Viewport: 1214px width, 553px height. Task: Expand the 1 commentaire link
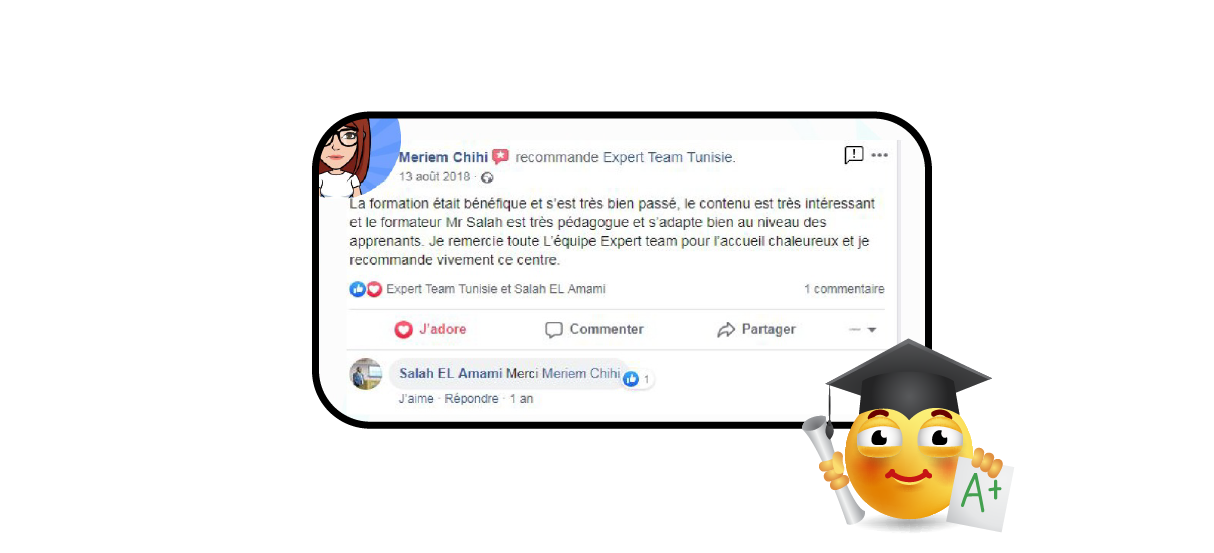coord(844,289)
